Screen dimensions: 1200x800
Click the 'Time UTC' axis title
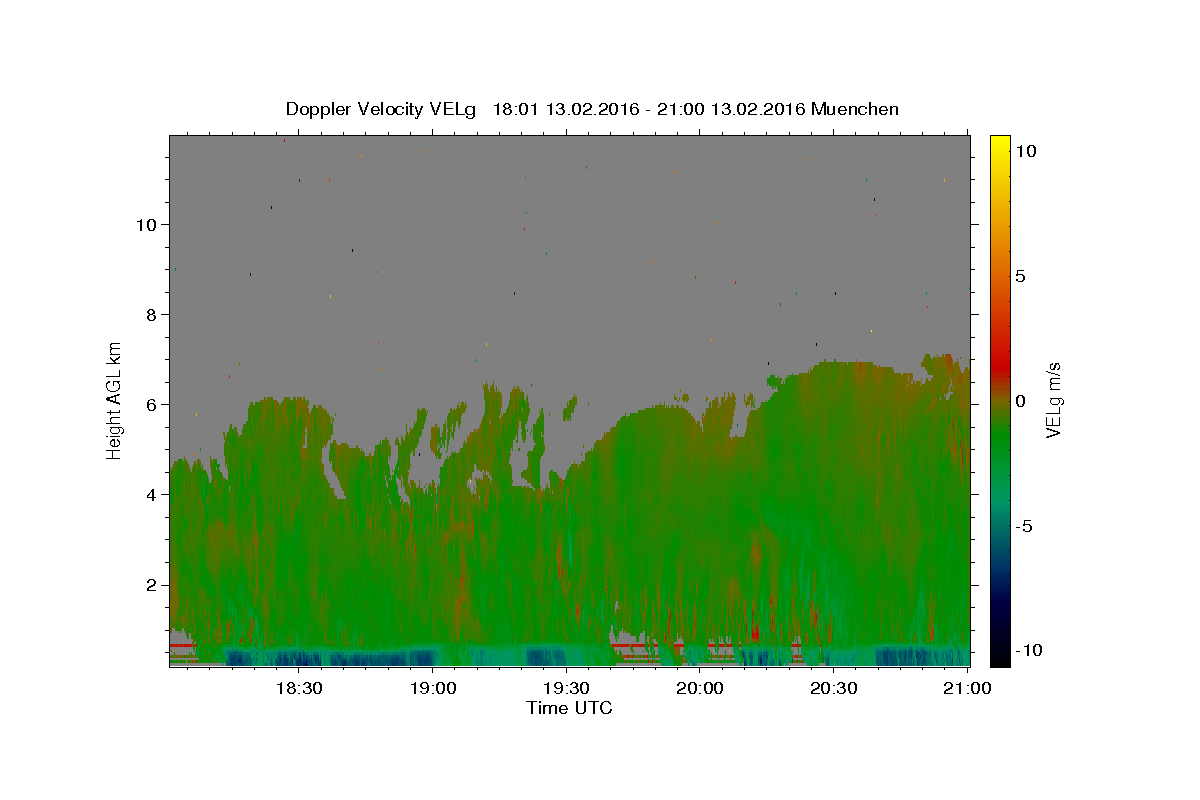(569, 708)
